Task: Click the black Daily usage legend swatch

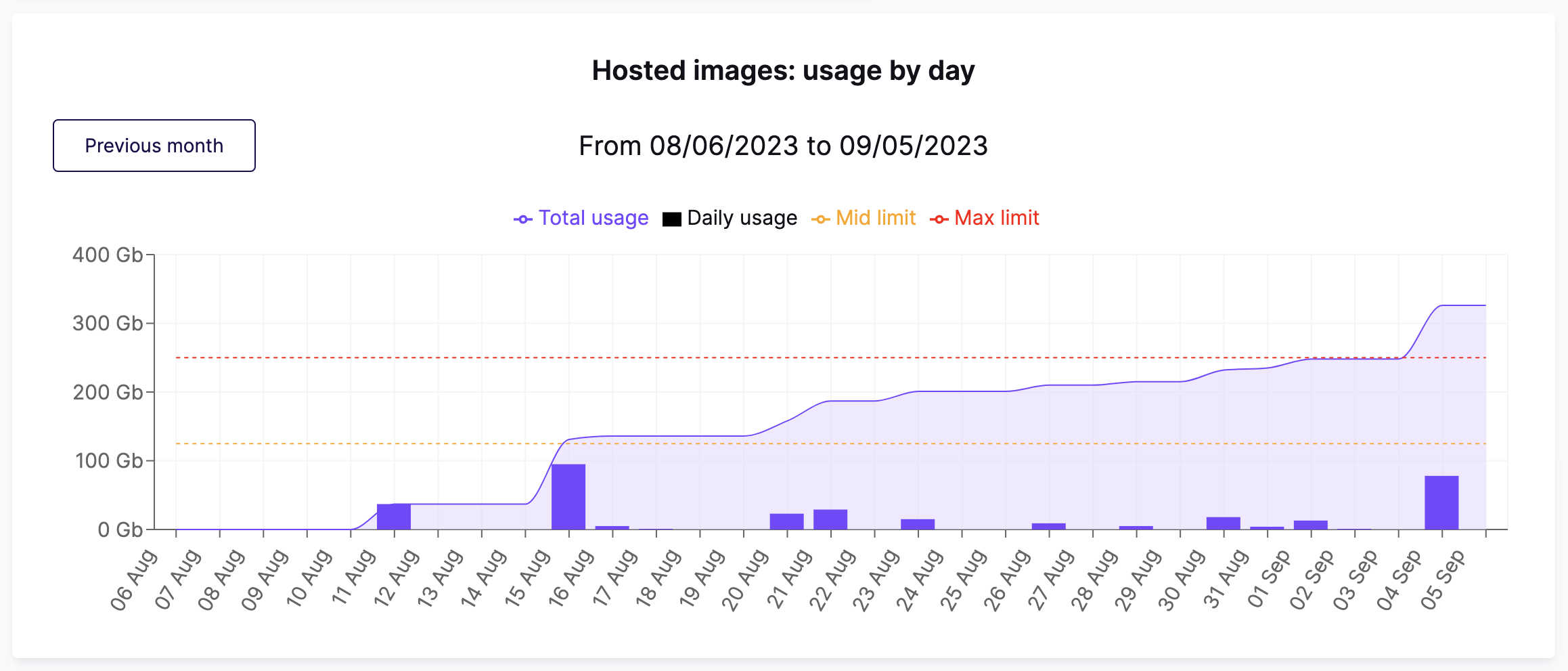Action: [x=672, y=219]
